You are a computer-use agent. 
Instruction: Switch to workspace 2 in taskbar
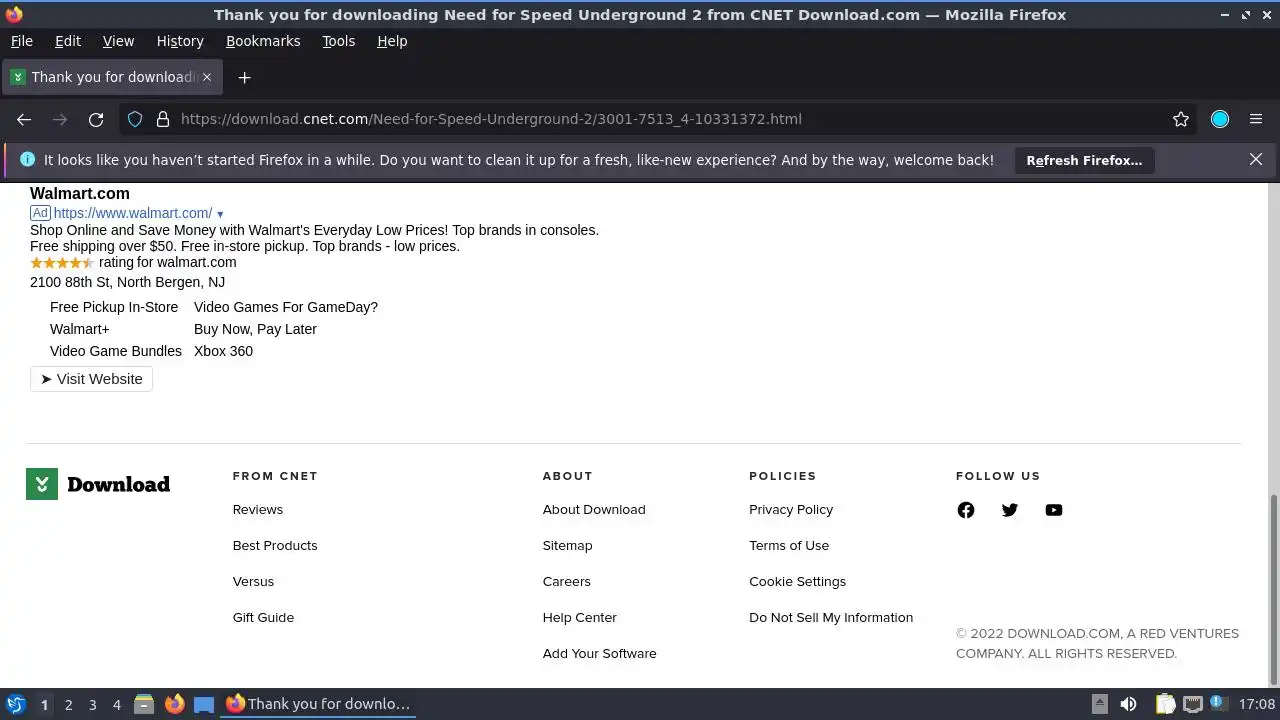click(68, 704)
